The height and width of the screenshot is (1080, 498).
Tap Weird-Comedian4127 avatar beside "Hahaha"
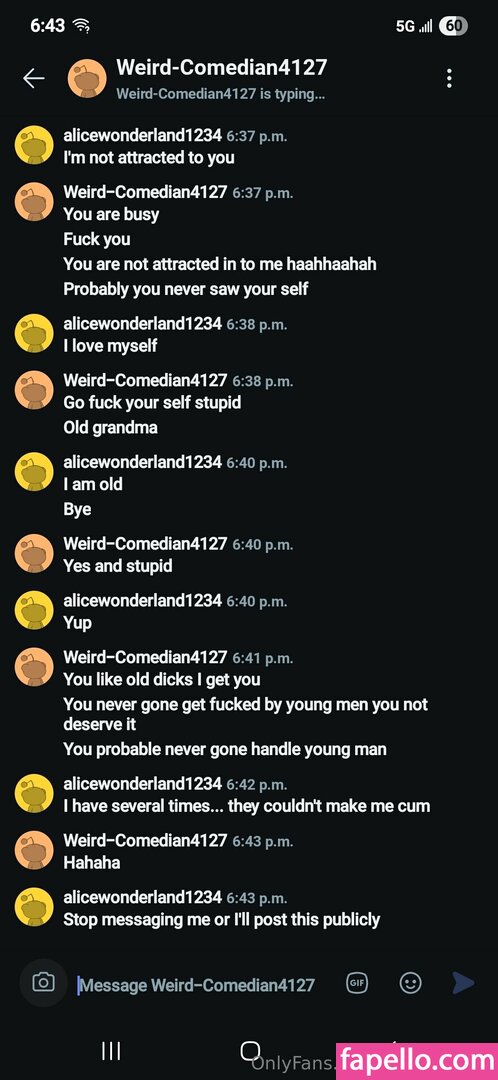tap(34, 850)
